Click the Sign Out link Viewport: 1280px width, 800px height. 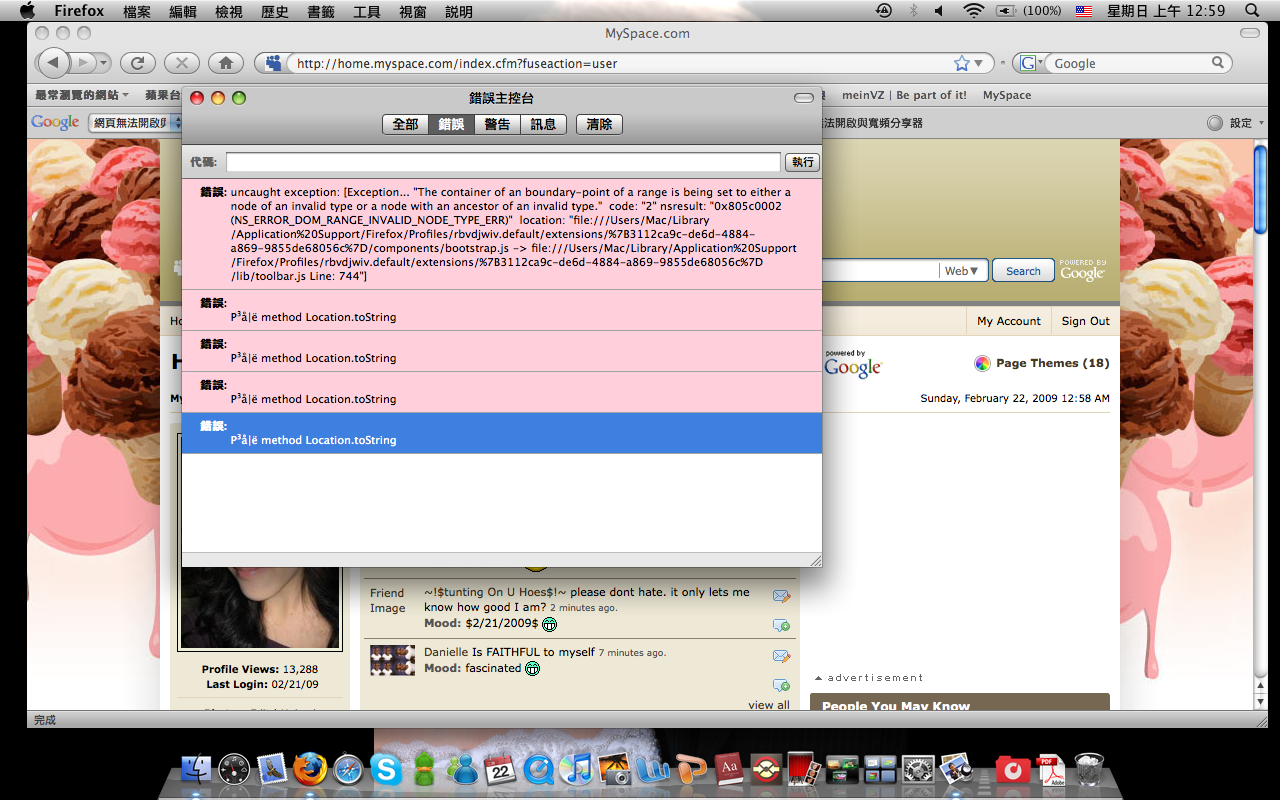point(1085,321)
